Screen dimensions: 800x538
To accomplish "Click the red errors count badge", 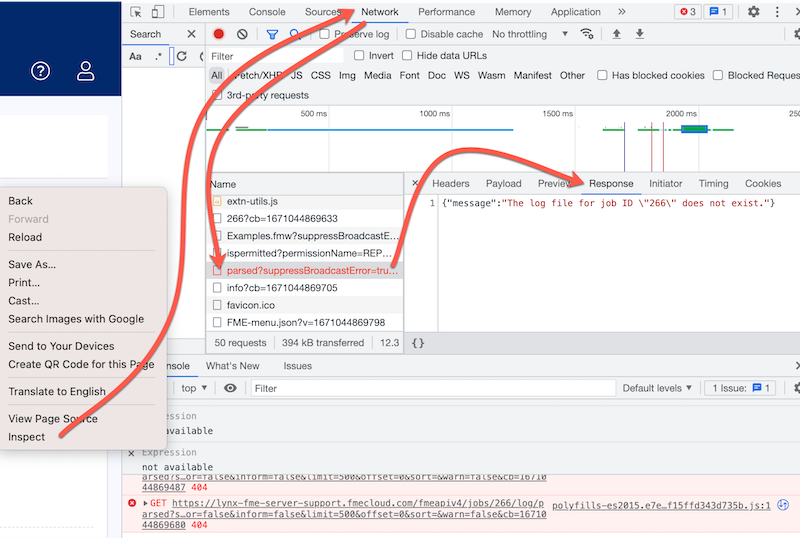I will 688,12.
